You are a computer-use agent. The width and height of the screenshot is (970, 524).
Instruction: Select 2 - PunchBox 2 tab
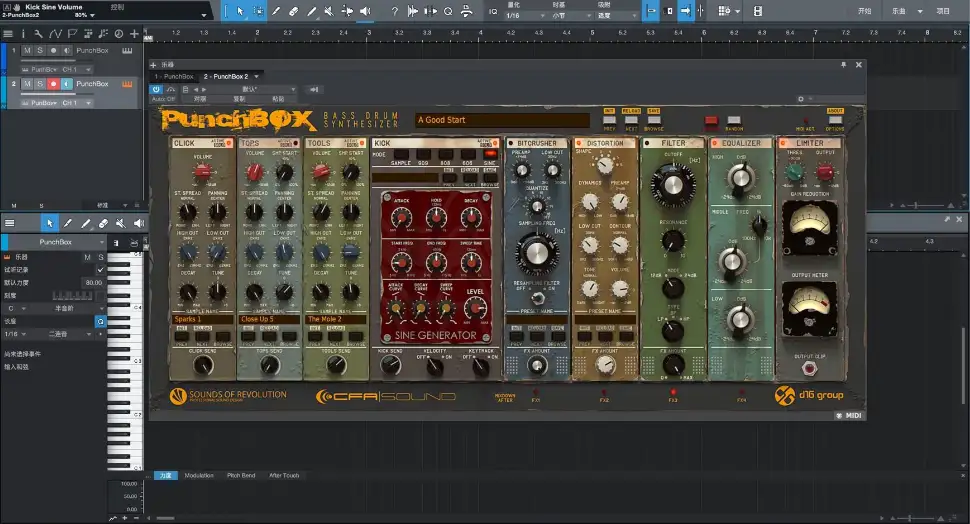point(227,77)
